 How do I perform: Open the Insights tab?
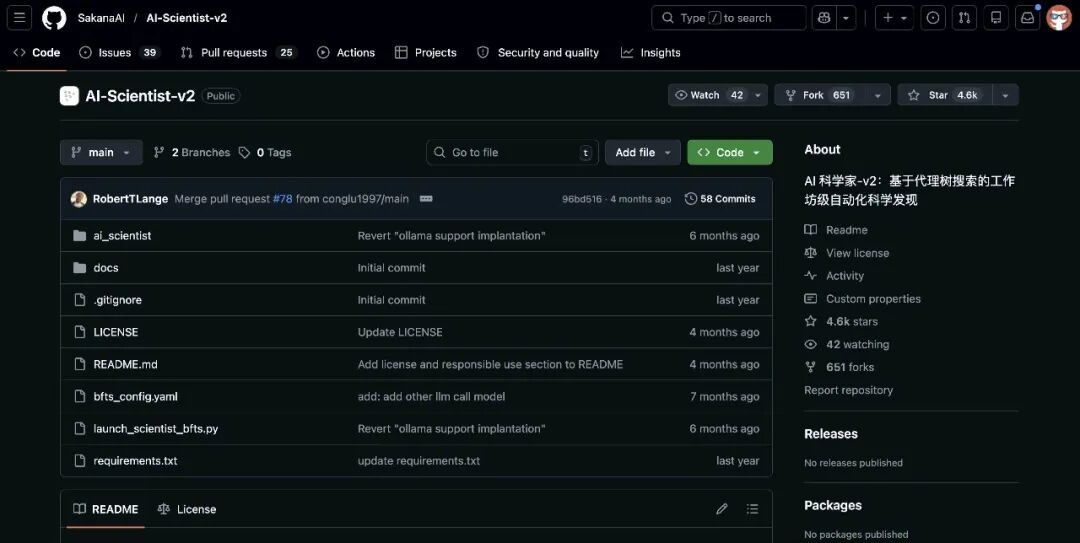click(x=651, y=52)
